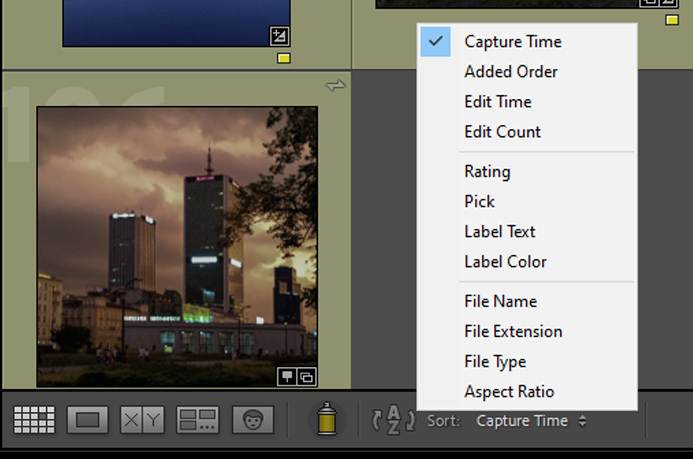Open Compare view (X Y)

(x=142, y=420)
